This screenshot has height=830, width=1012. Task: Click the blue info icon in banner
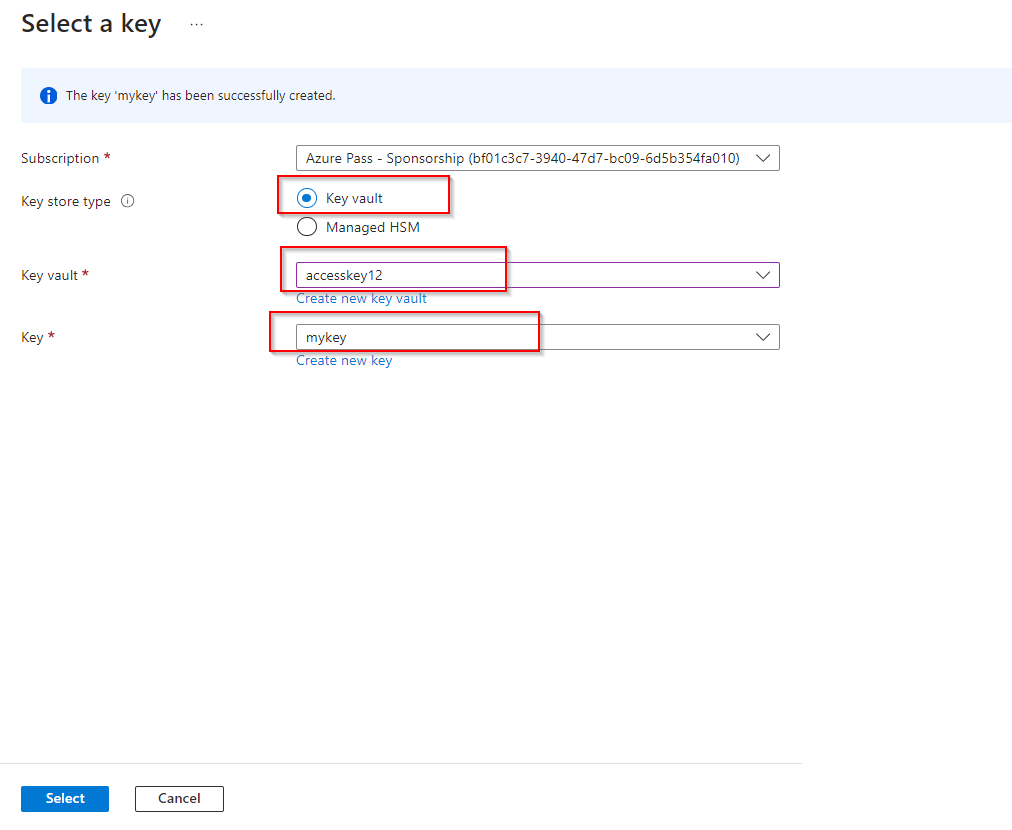coord(48,96)
